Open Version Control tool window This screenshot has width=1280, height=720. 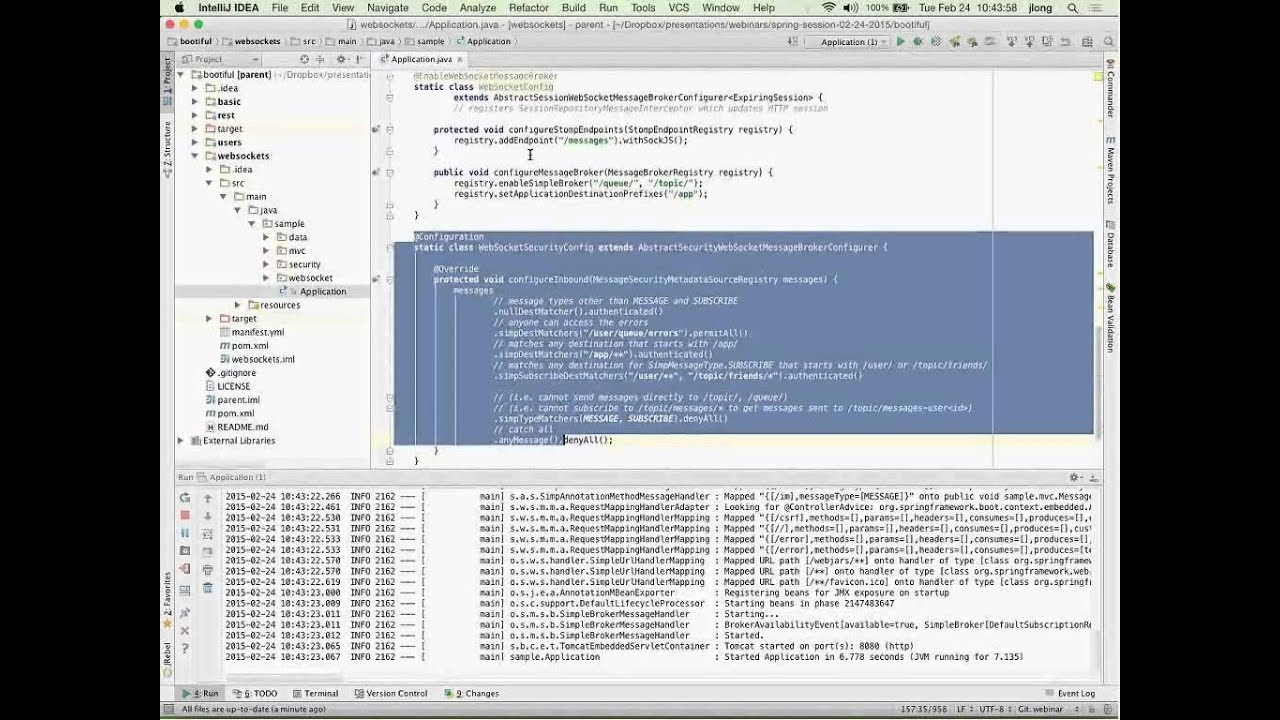click(390, 693)
